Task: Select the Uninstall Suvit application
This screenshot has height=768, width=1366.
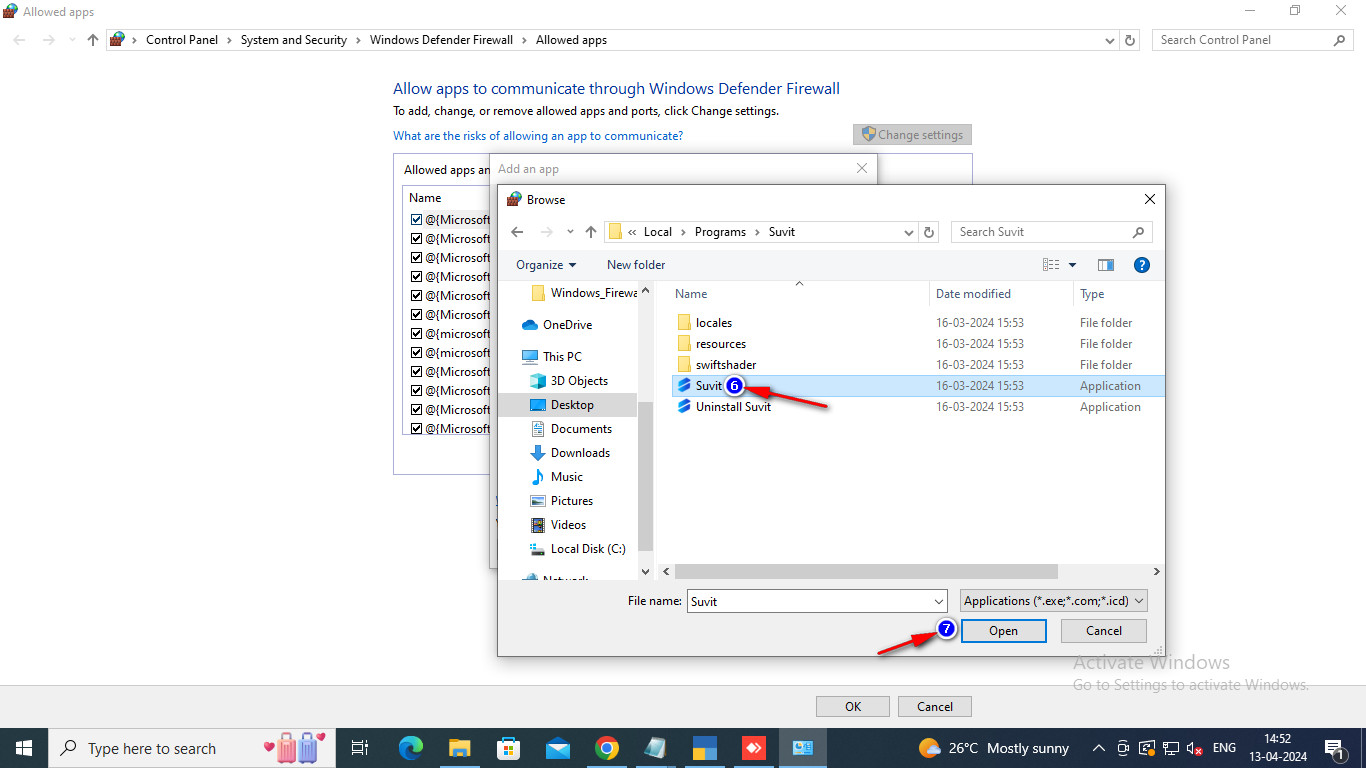Action: tap(733, 407)
